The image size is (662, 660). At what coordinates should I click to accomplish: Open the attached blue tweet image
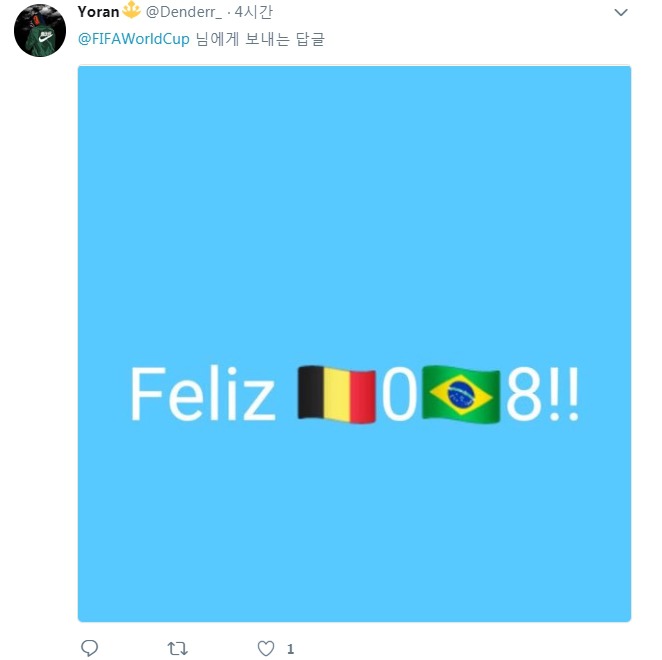click(x=354, y=343)
